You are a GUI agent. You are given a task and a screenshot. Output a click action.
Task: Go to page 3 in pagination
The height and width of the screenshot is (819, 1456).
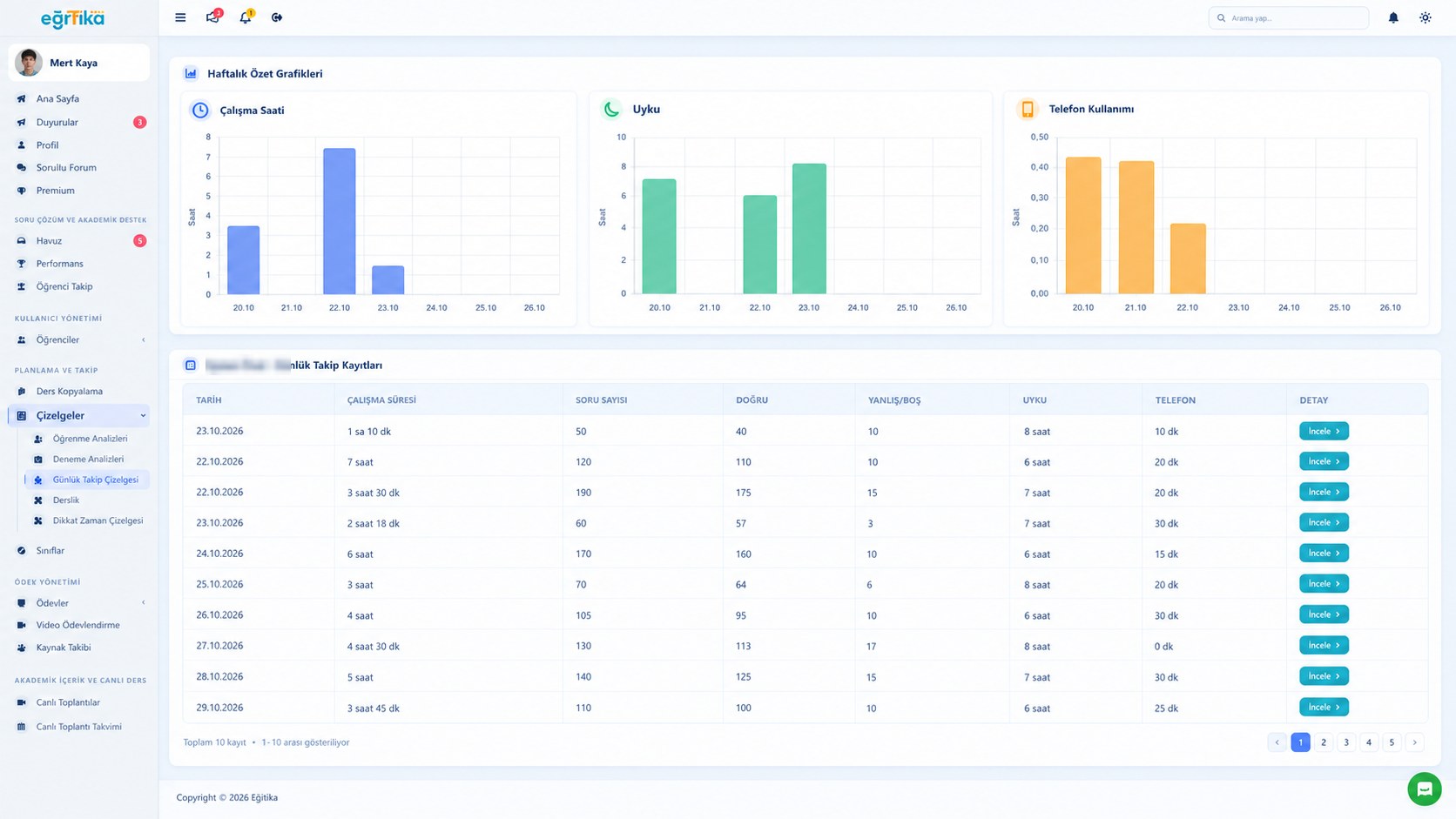(1346, 742)
